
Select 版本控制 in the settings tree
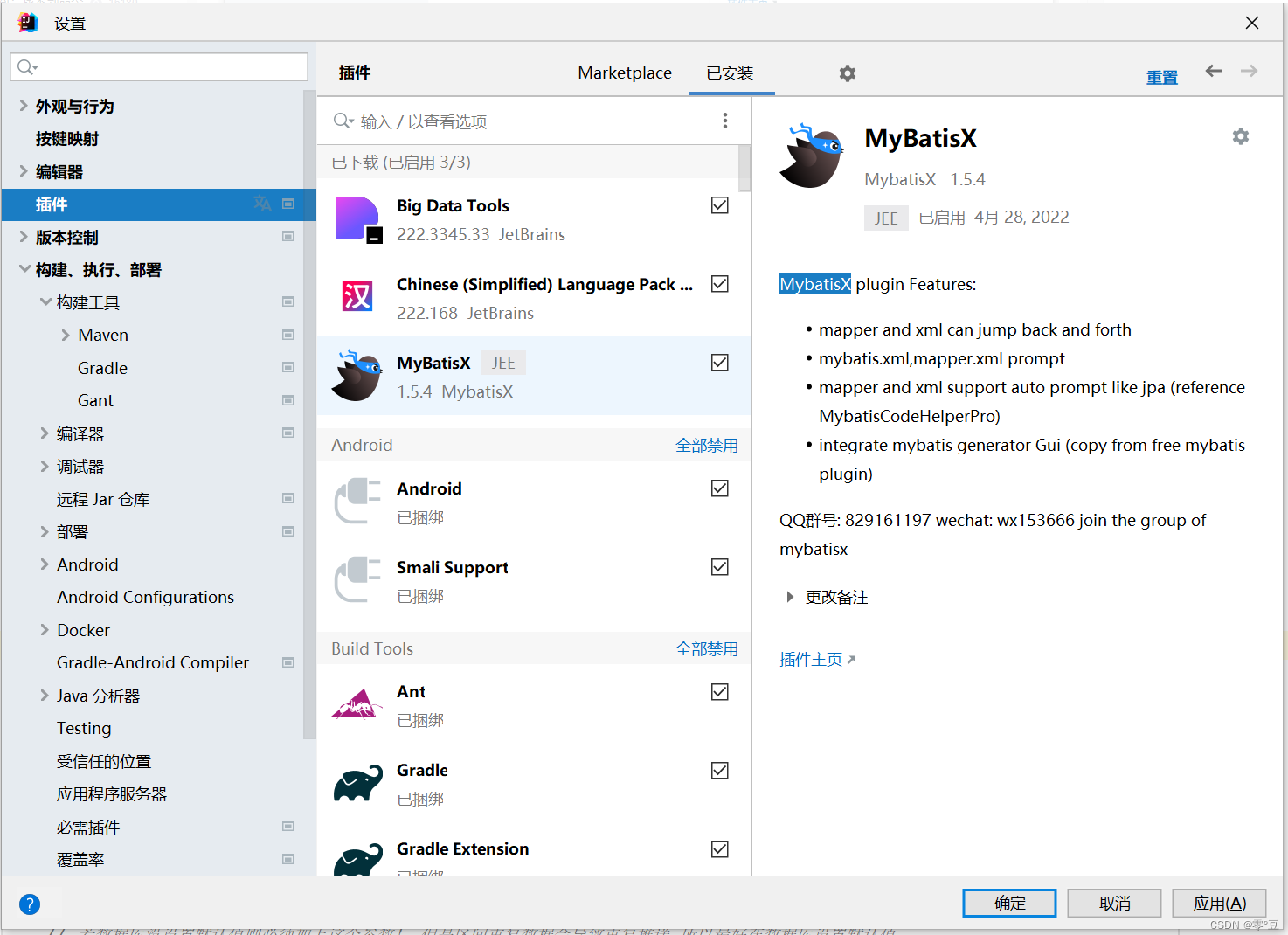point(67,238)
